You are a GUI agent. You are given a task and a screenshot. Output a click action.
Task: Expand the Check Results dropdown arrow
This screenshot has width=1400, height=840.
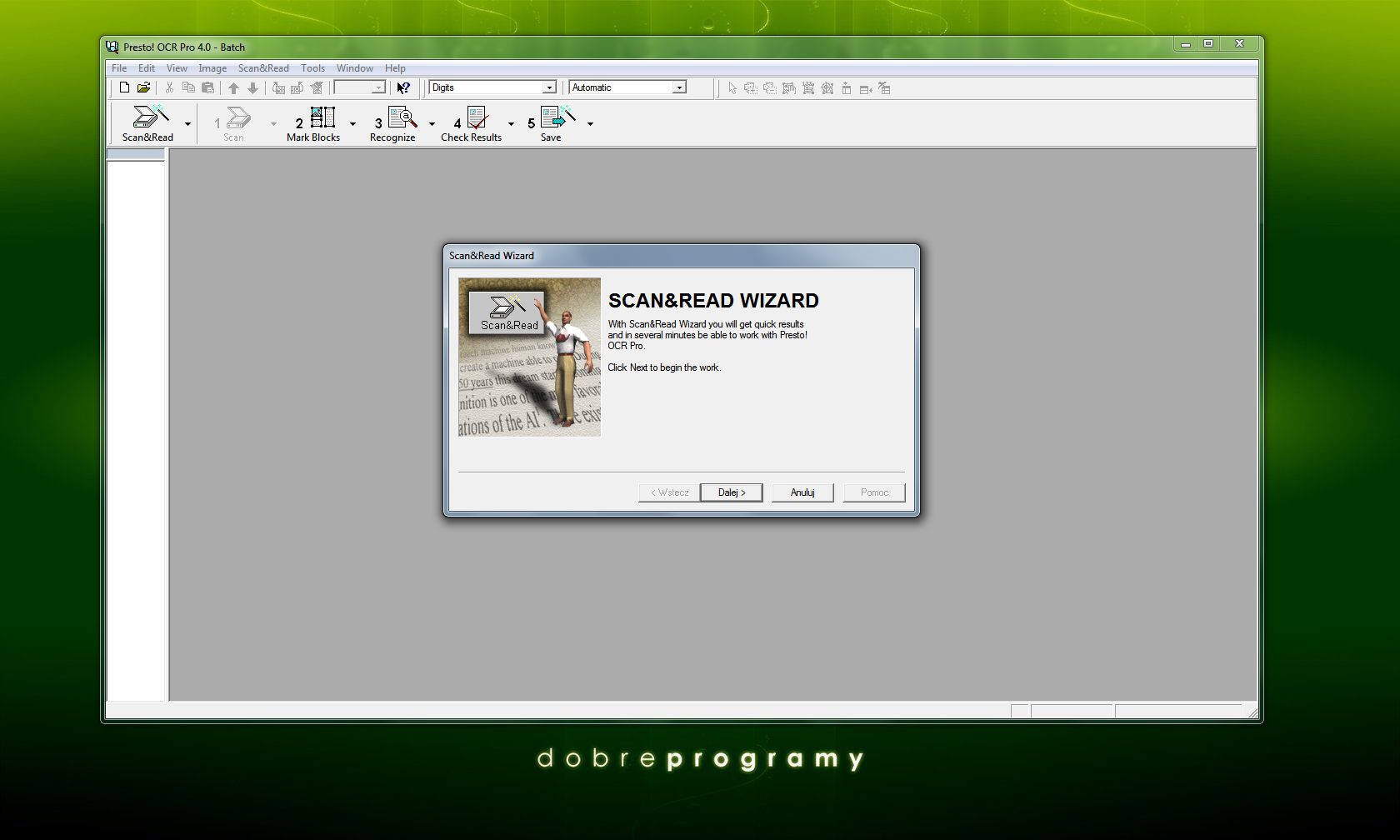[511, 124]
